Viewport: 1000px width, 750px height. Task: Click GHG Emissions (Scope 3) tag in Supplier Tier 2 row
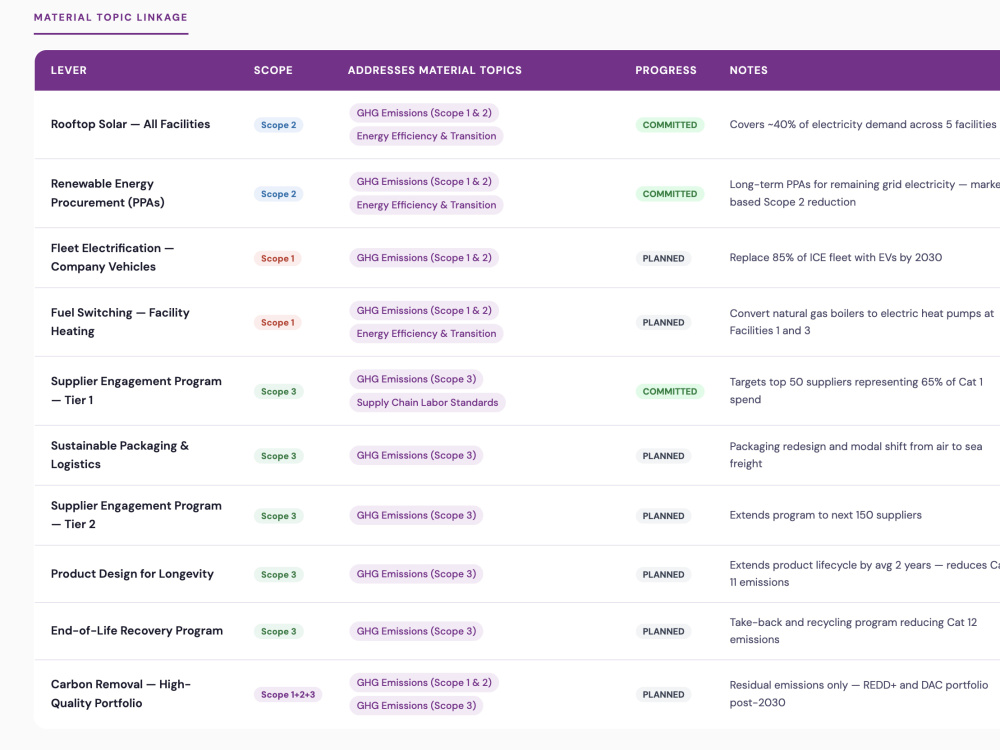(416, 515)
